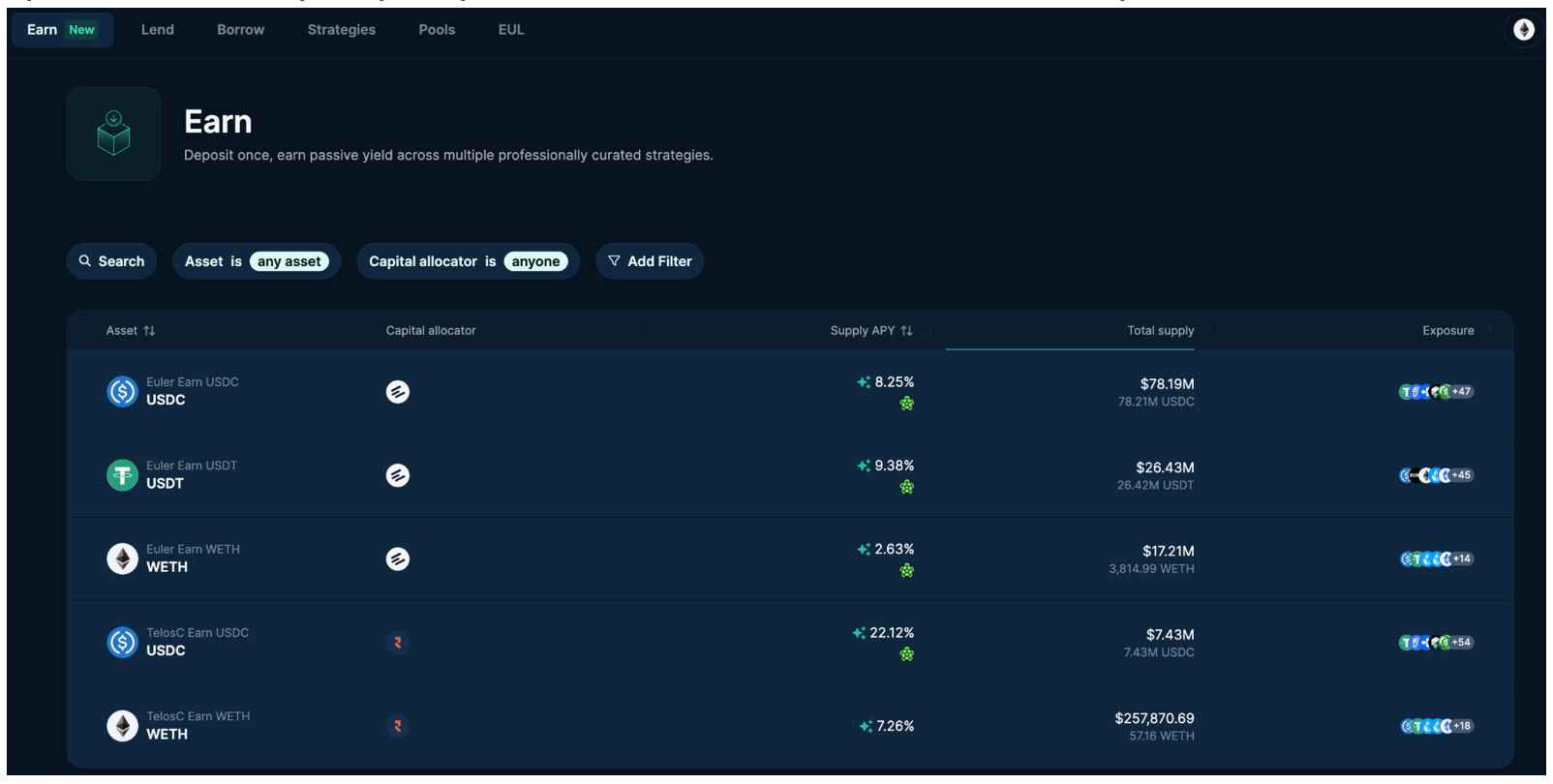Click the TelosC allocator icon in TelosC USDC row
Screen dimensions: 1553x784
pyautogui.click(x=397, y=643)
